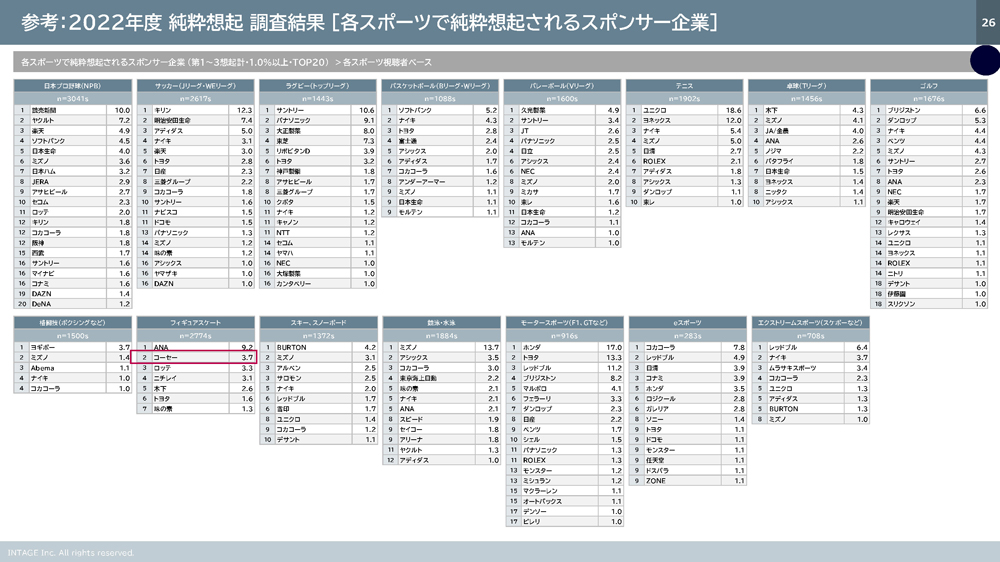Select ホンダ in the motorsports table
Screen dimensions: 1000x562
531,348
